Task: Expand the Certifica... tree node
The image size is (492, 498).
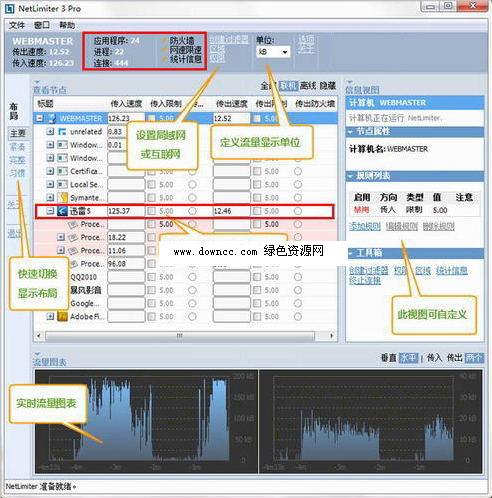Action: coord(50,171)
